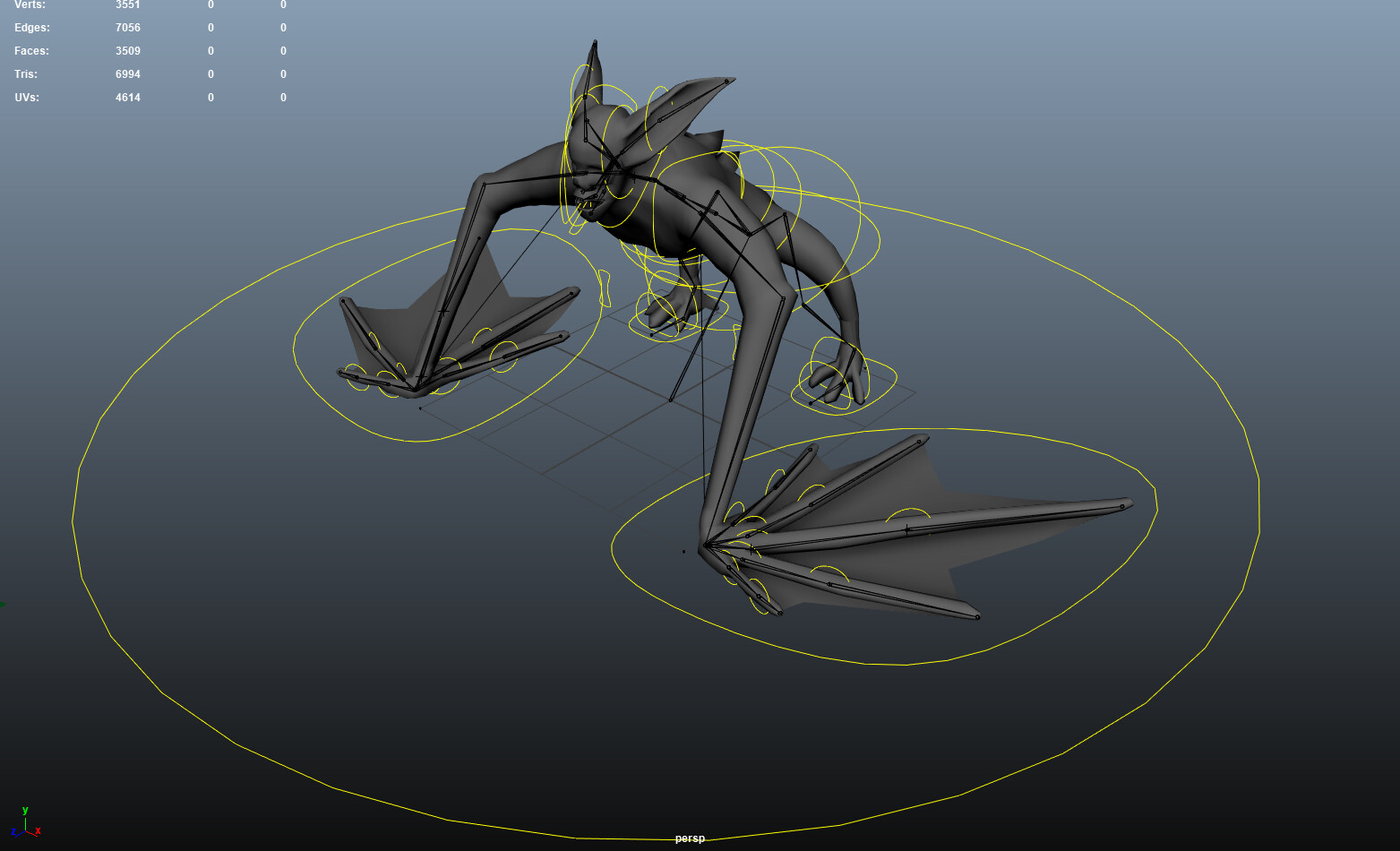Viewport: 1400px width, 851px height.
Task: Click the Verts count in the HUD
Action: 127,4
